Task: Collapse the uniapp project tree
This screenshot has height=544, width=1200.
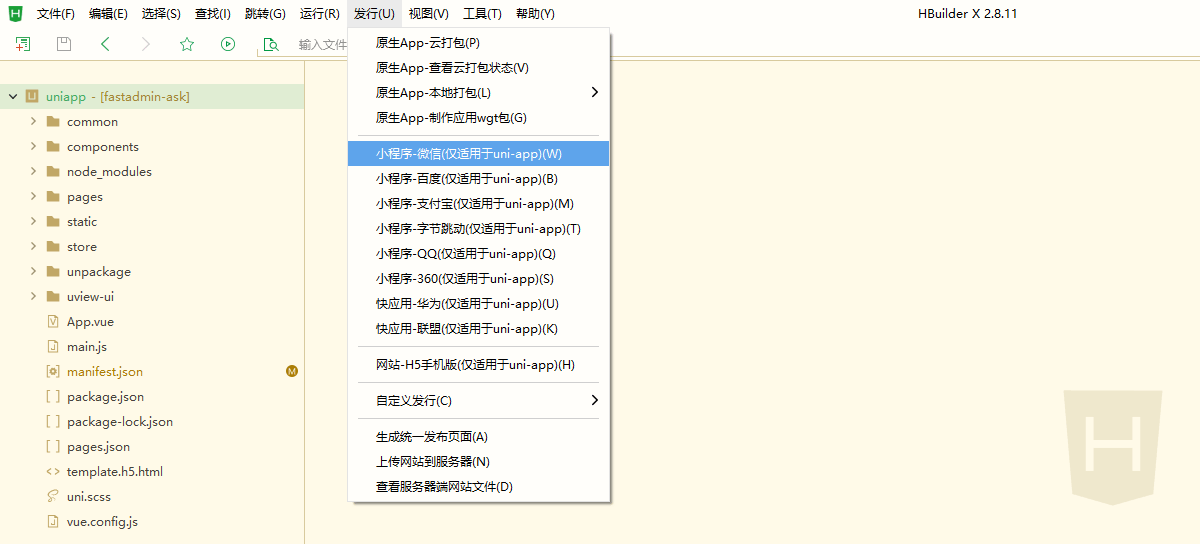Action: [13, 96]
